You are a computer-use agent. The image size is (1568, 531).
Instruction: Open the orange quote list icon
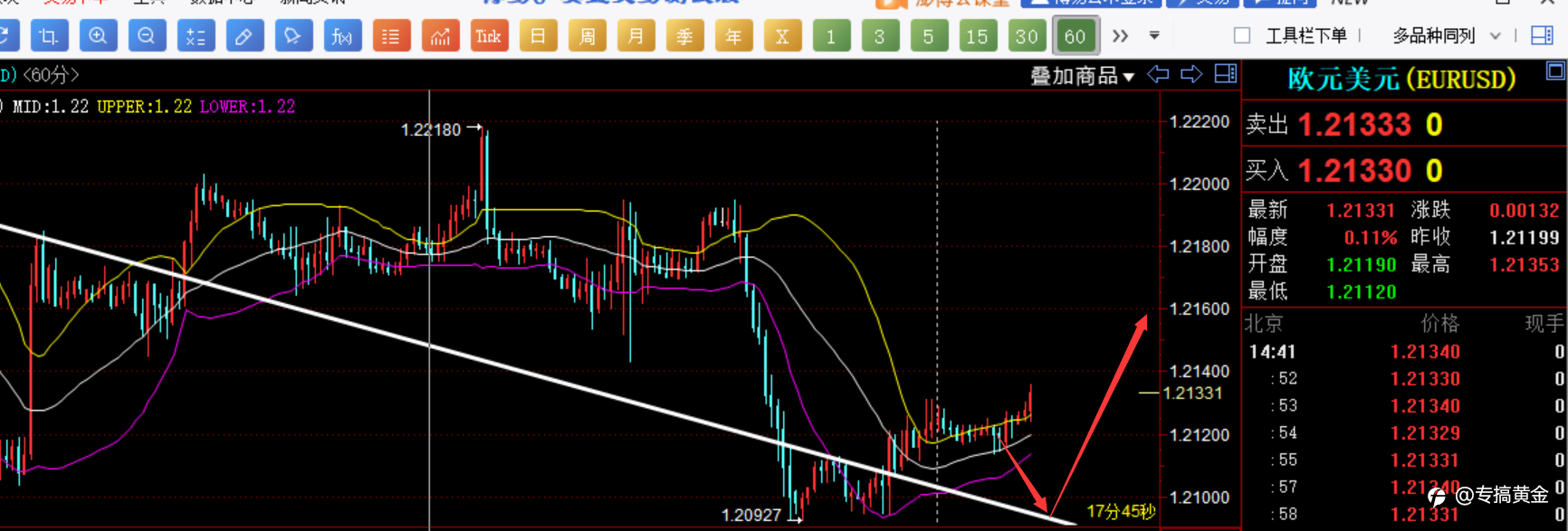pos(391,36)
